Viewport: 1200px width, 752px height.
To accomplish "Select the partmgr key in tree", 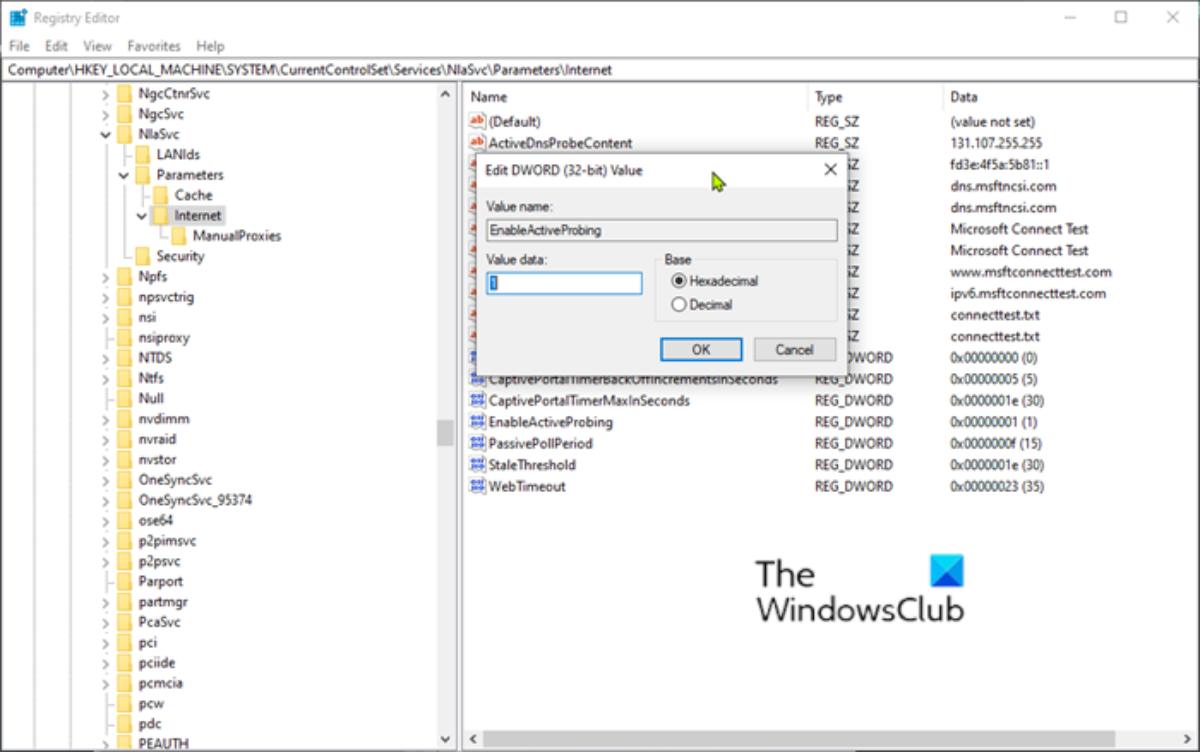I will [164, 602].
